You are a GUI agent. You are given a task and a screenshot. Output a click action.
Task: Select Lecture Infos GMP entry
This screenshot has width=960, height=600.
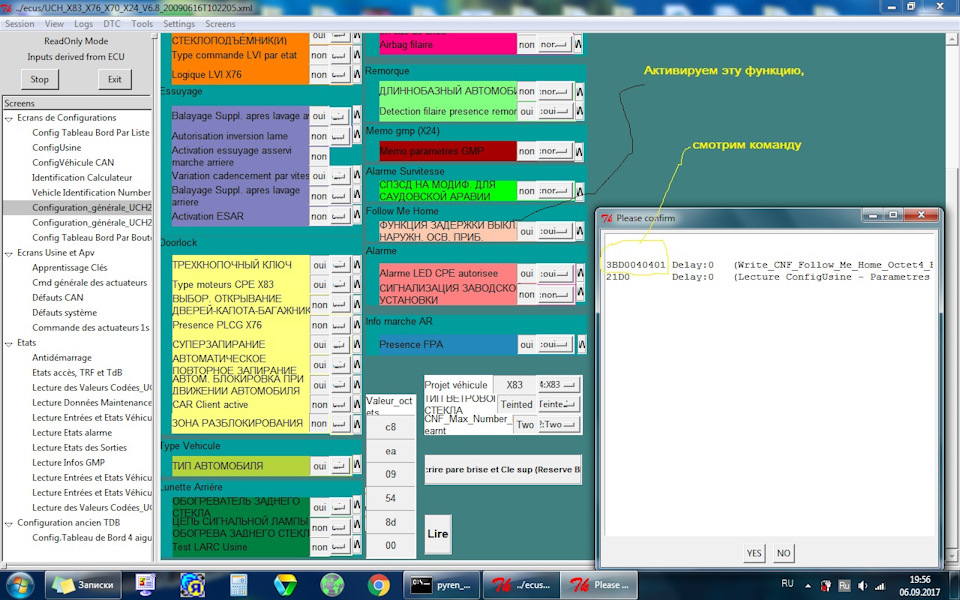click(x=68, y=463)
